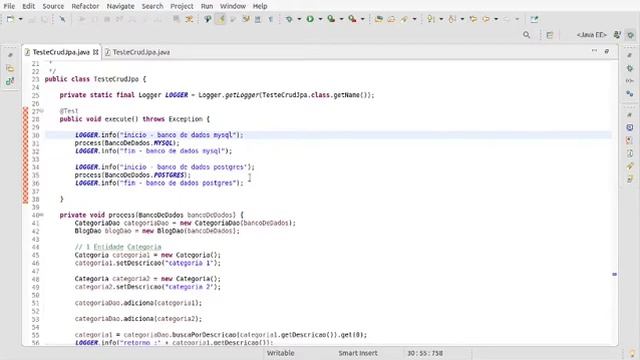Image resolution: width=640 pixels, height=360 pixels.
Task: Open the Previous Annotation dropdown arrow
Action: click(x=462, y=19)
